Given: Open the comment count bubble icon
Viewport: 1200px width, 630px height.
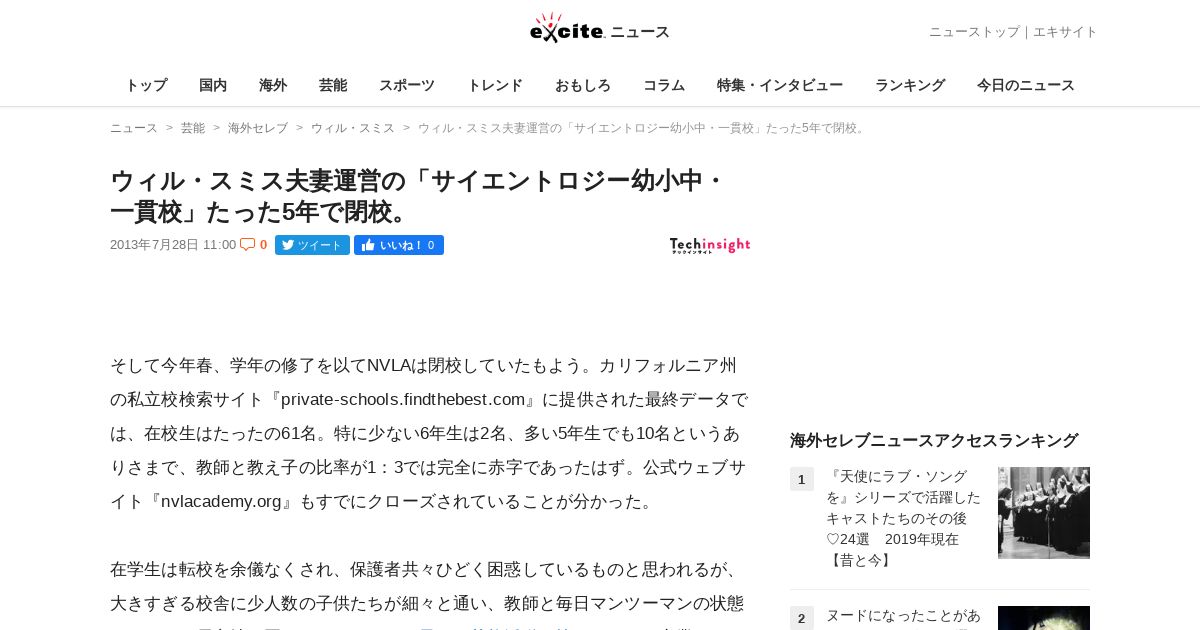Looking at the screenshot, I should click(248, 245).
